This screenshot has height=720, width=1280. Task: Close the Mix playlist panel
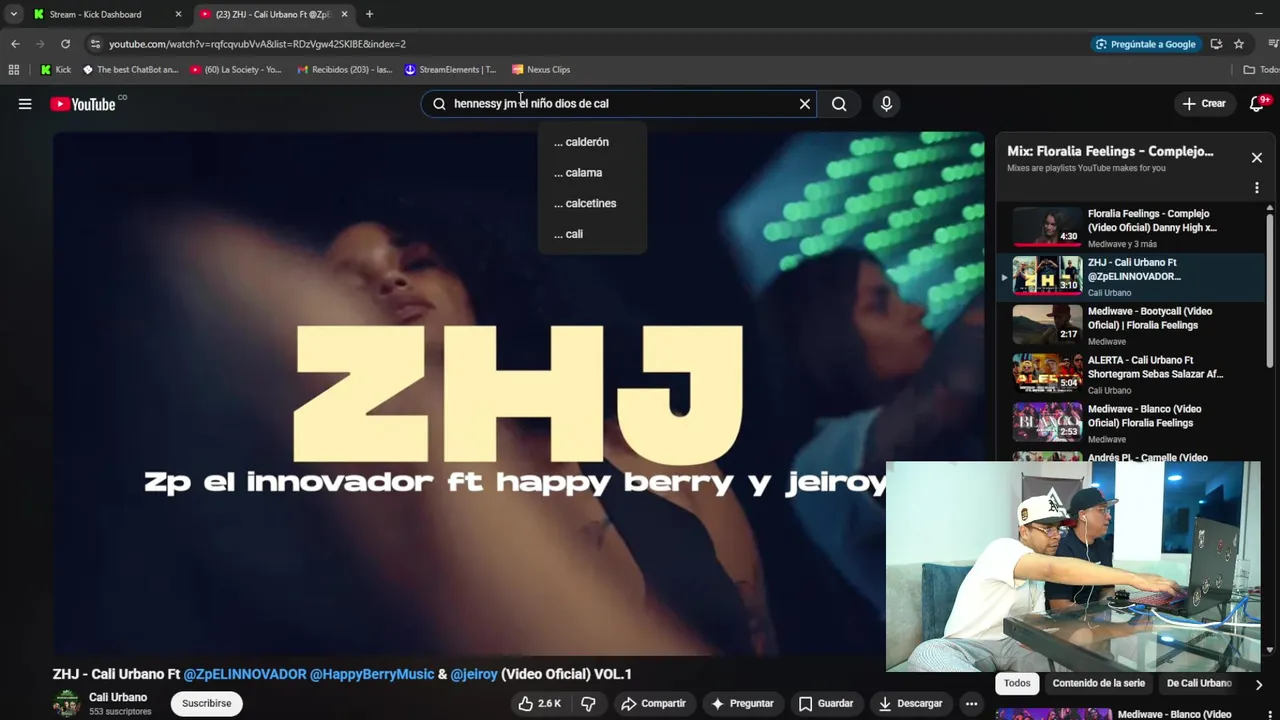pyautogui.click(x=1257, y=158)
